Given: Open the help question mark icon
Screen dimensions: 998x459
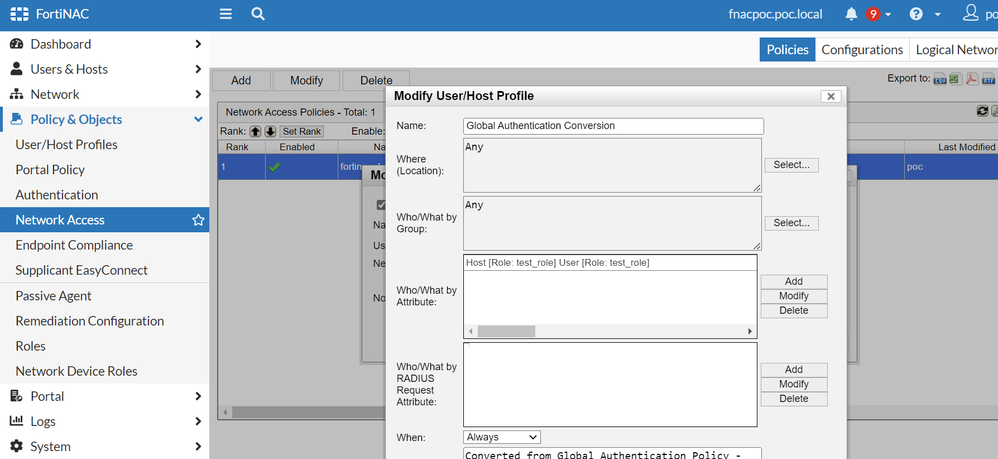Looking at the screenshot, I should [x=917, y=14].
